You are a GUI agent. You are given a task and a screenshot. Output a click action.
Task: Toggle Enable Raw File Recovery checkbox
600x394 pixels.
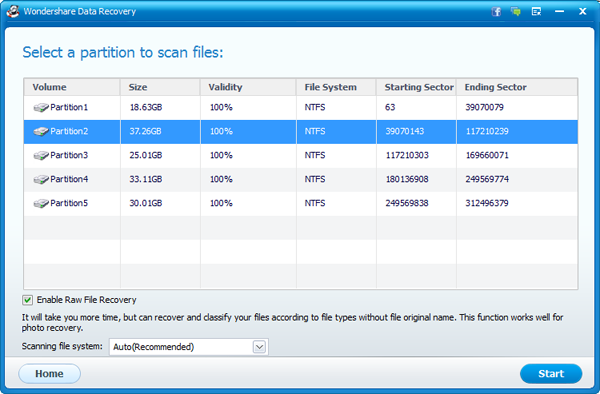pyautogui.click(x=27, y=300)
